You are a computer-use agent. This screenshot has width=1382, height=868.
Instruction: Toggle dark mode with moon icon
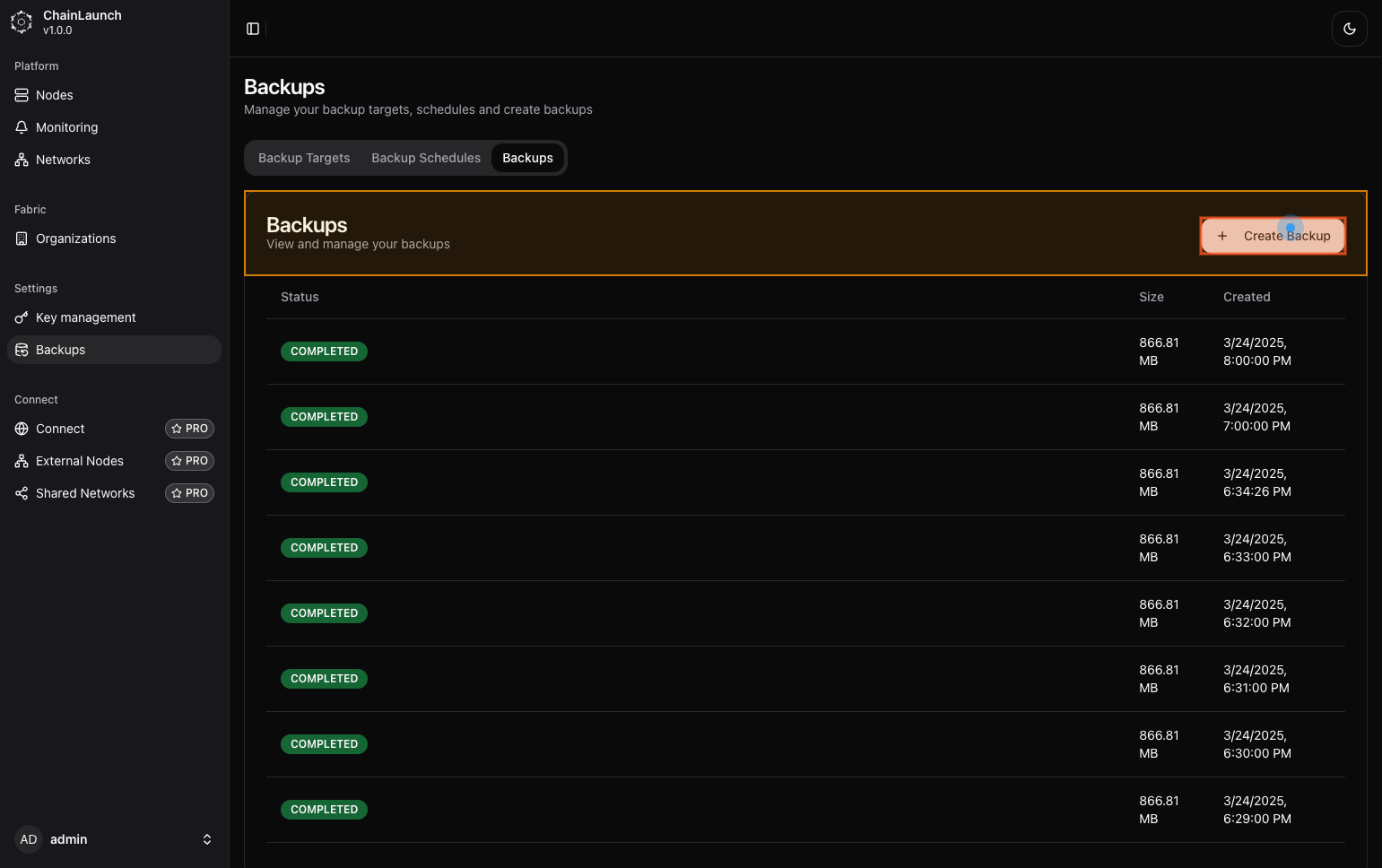tap(1349, 29)
